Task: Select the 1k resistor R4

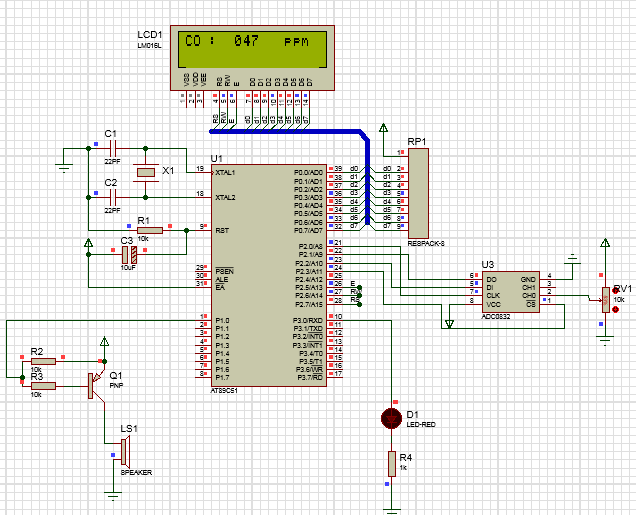Action: click(x=391, y=463)
